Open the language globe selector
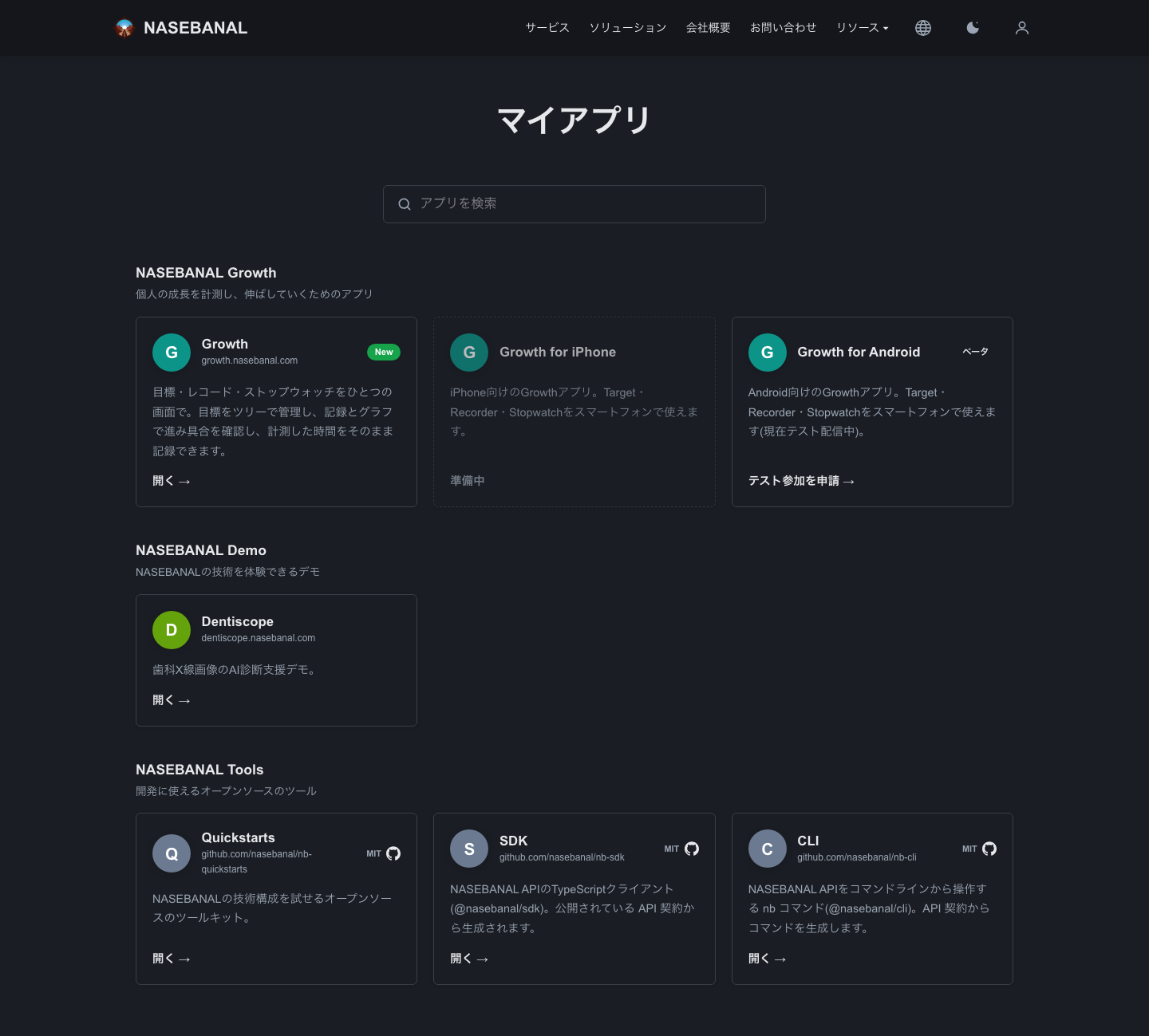The height and width of the screenshot is (1036, 1149). [923, 28]
